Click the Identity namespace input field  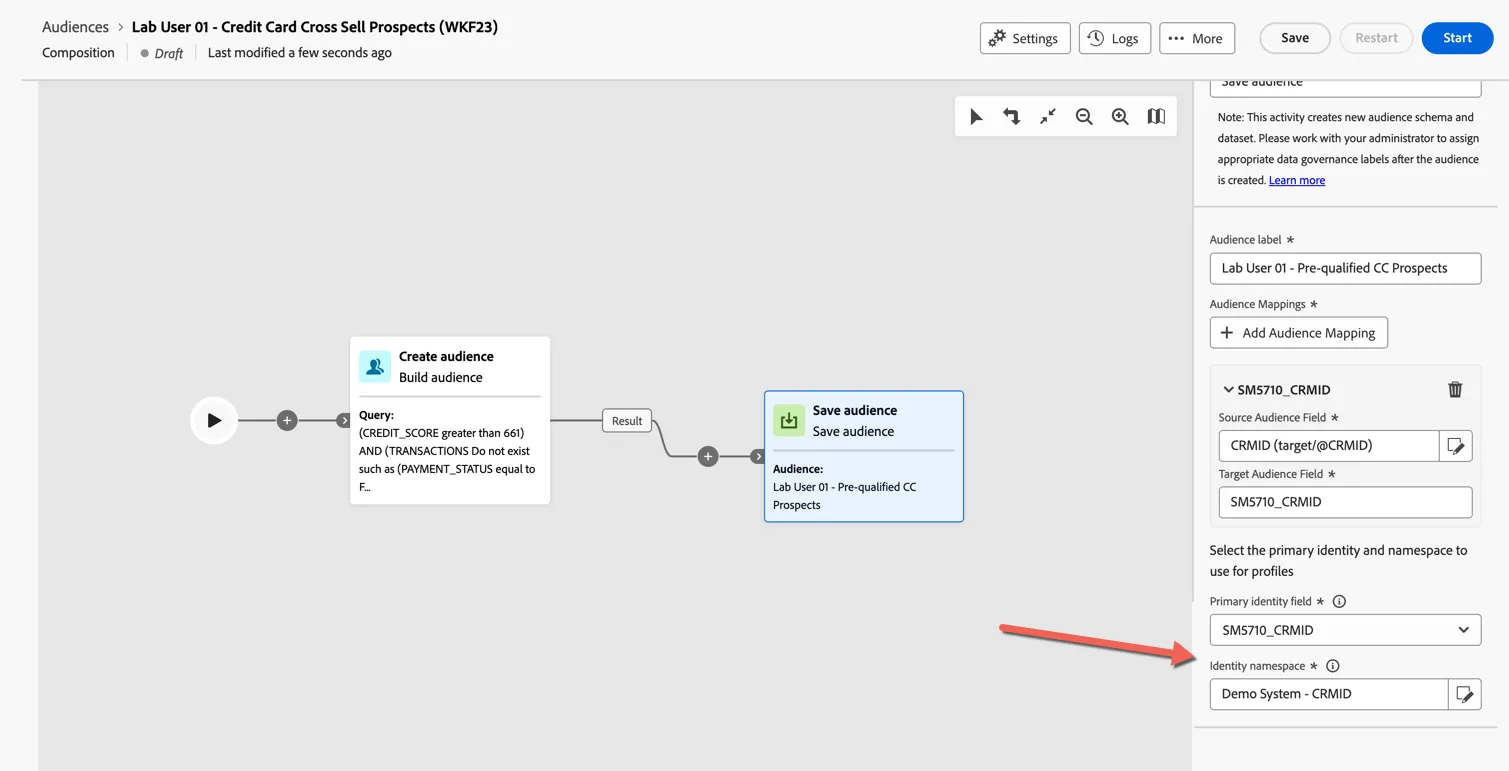click(x=1328, y=694)
